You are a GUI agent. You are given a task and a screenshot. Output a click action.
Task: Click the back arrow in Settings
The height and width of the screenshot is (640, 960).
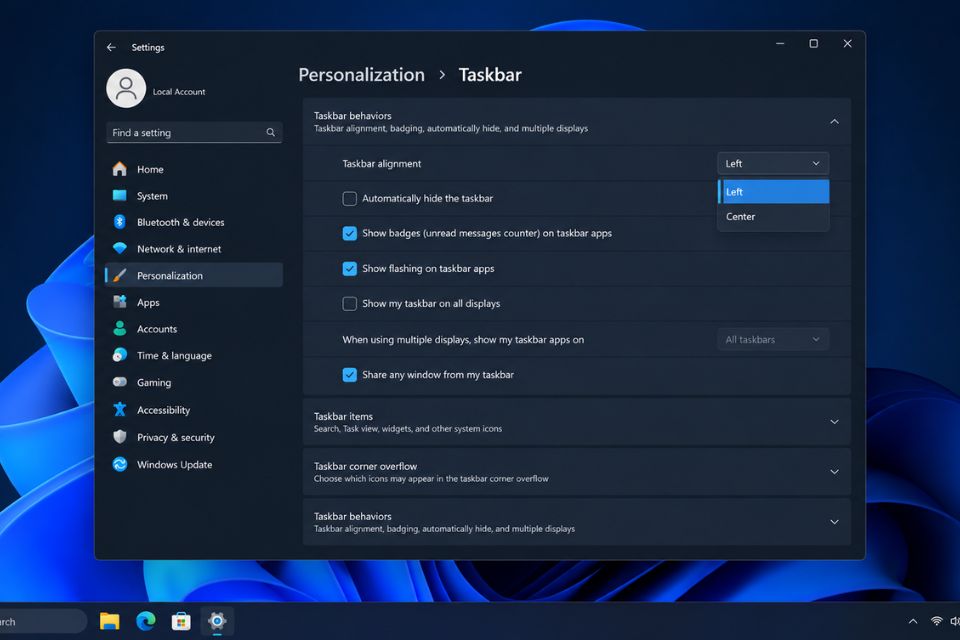[111, 47]
